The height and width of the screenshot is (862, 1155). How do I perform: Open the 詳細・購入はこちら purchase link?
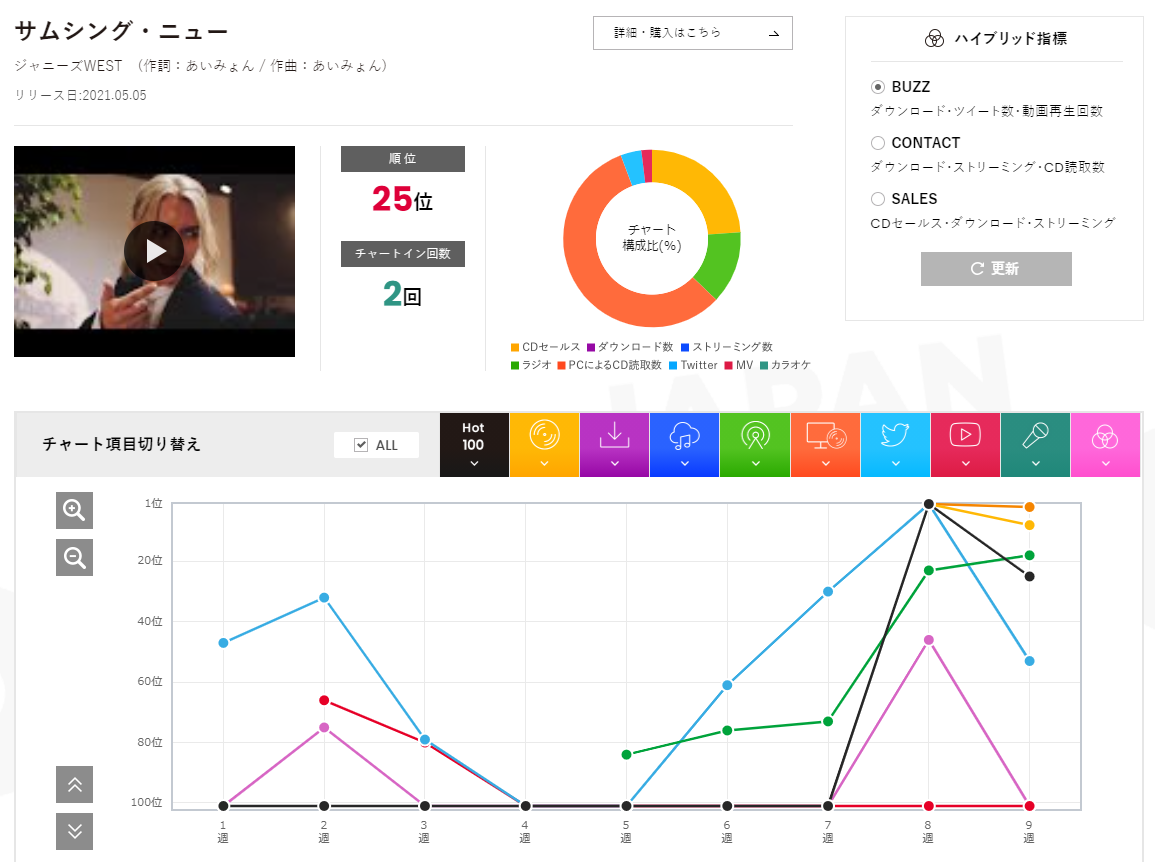click(x=692, y=33)
